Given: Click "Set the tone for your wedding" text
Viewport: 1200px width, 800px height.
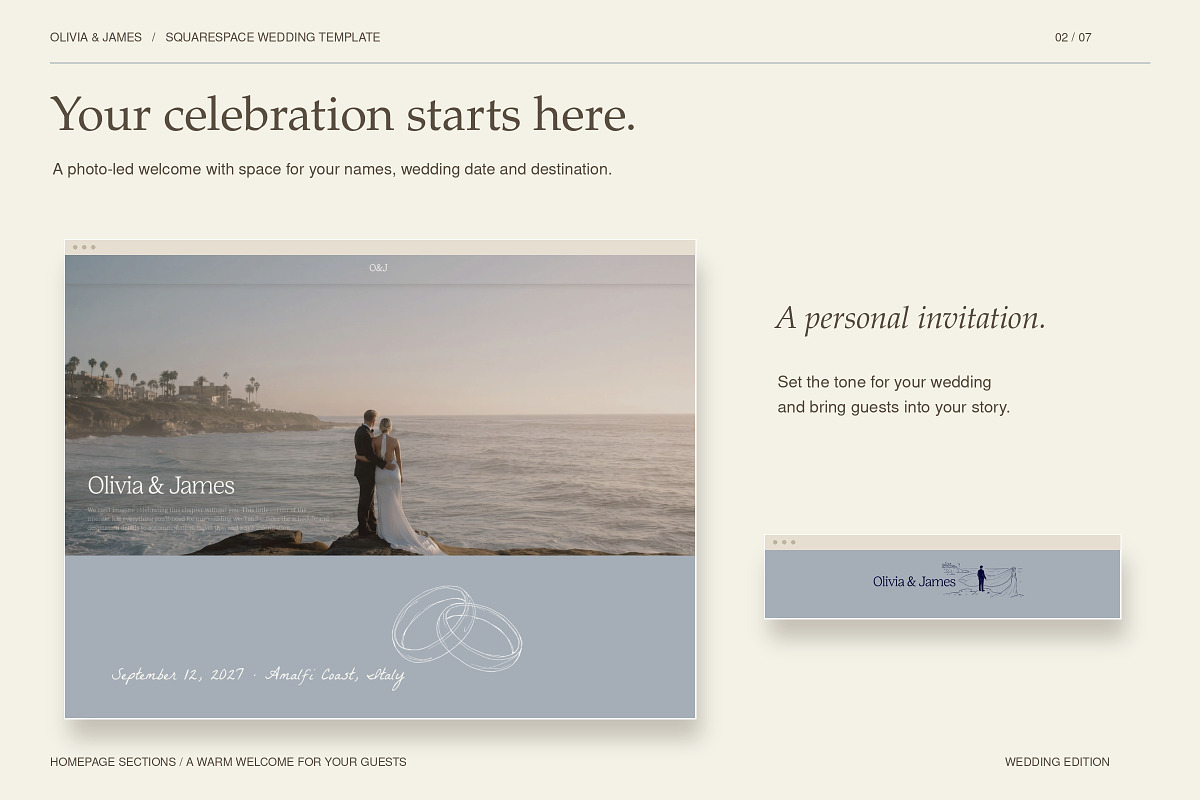Looking at the screenshot, I should pos(884,382).
